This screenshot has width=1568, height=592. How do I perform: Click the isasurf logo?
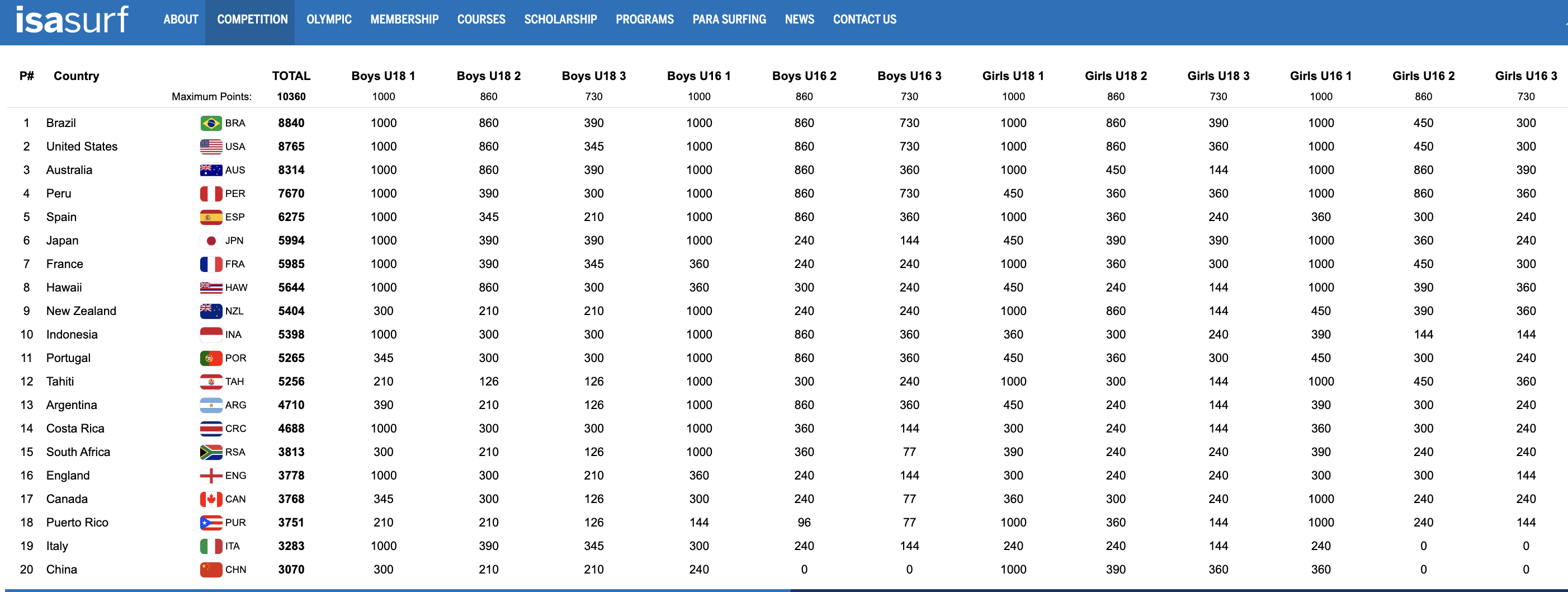coord(72,20)
